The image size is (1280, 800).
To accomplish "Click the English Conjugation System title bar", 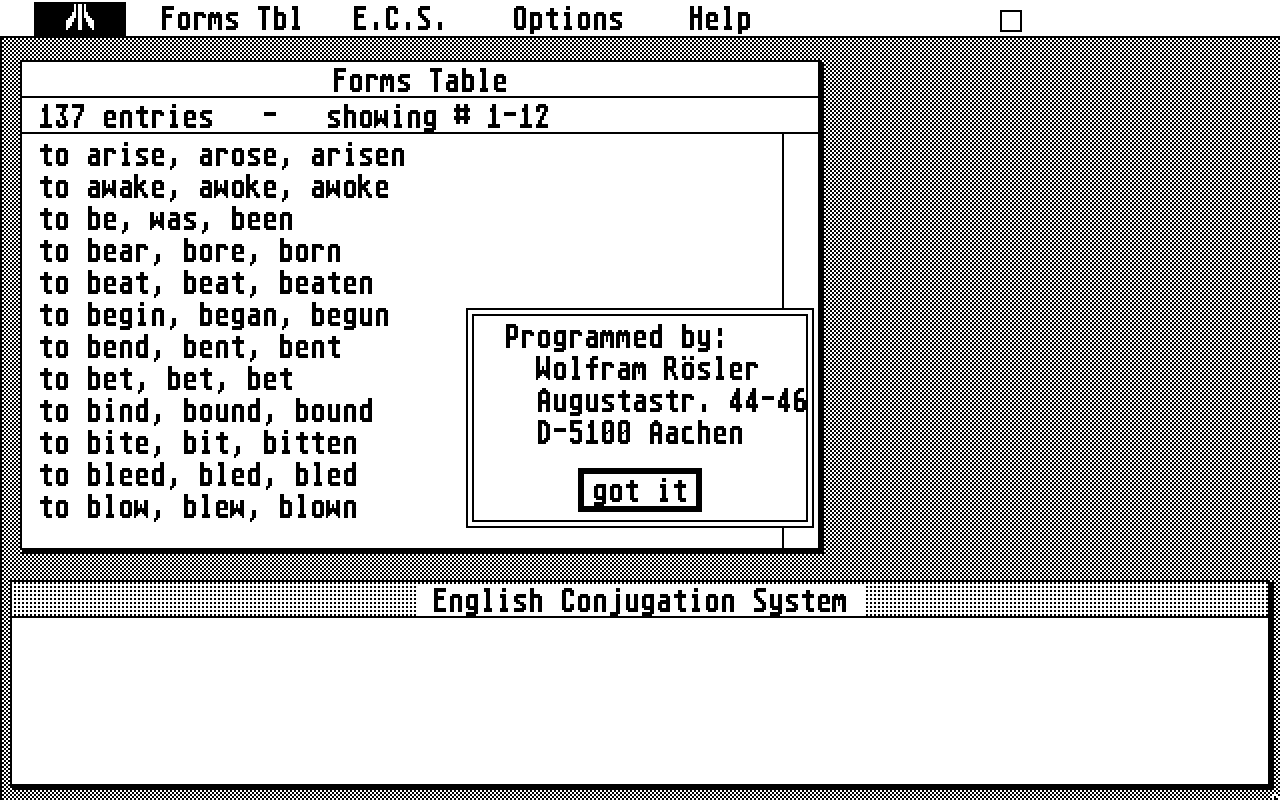I will [x=640, y=600].
